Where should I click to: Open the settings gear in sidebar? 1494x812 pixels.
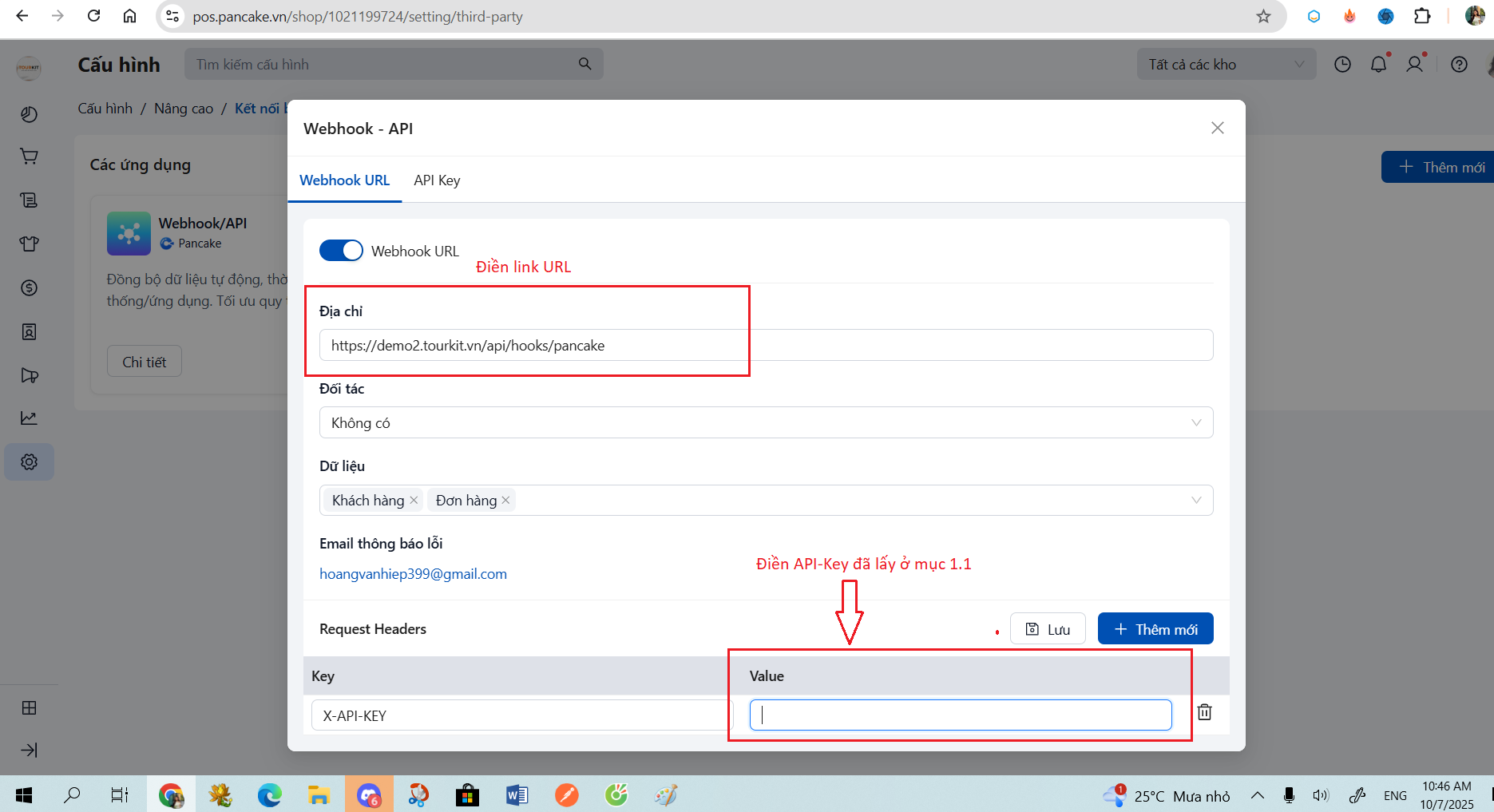click(x=30, y=462)
